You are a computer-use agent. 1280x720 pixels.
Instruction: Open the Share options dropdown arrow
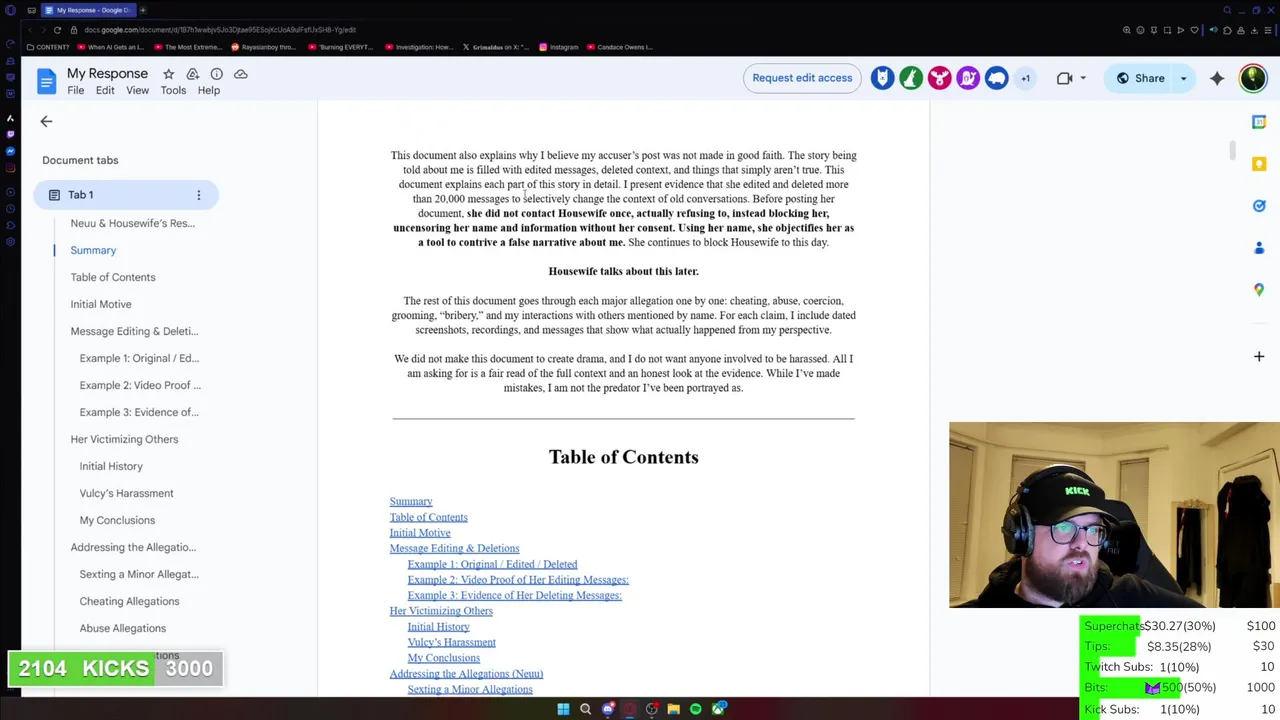pos(1184,78)
